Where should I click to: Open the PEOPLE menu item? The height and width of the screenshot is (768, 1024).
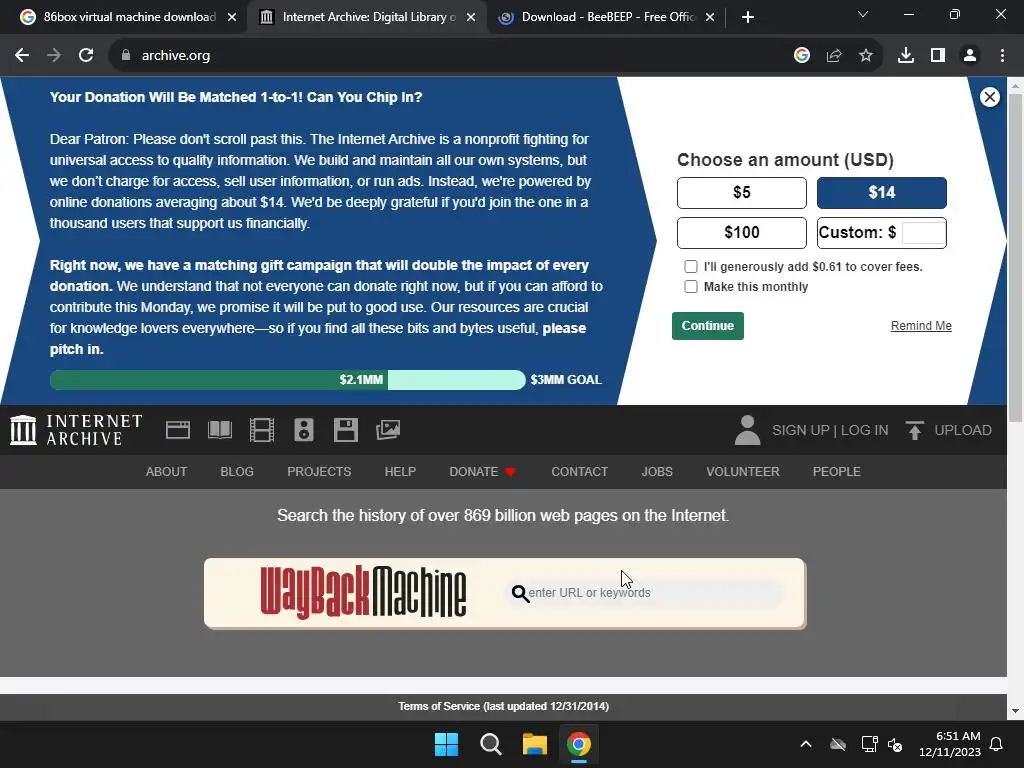837,472
